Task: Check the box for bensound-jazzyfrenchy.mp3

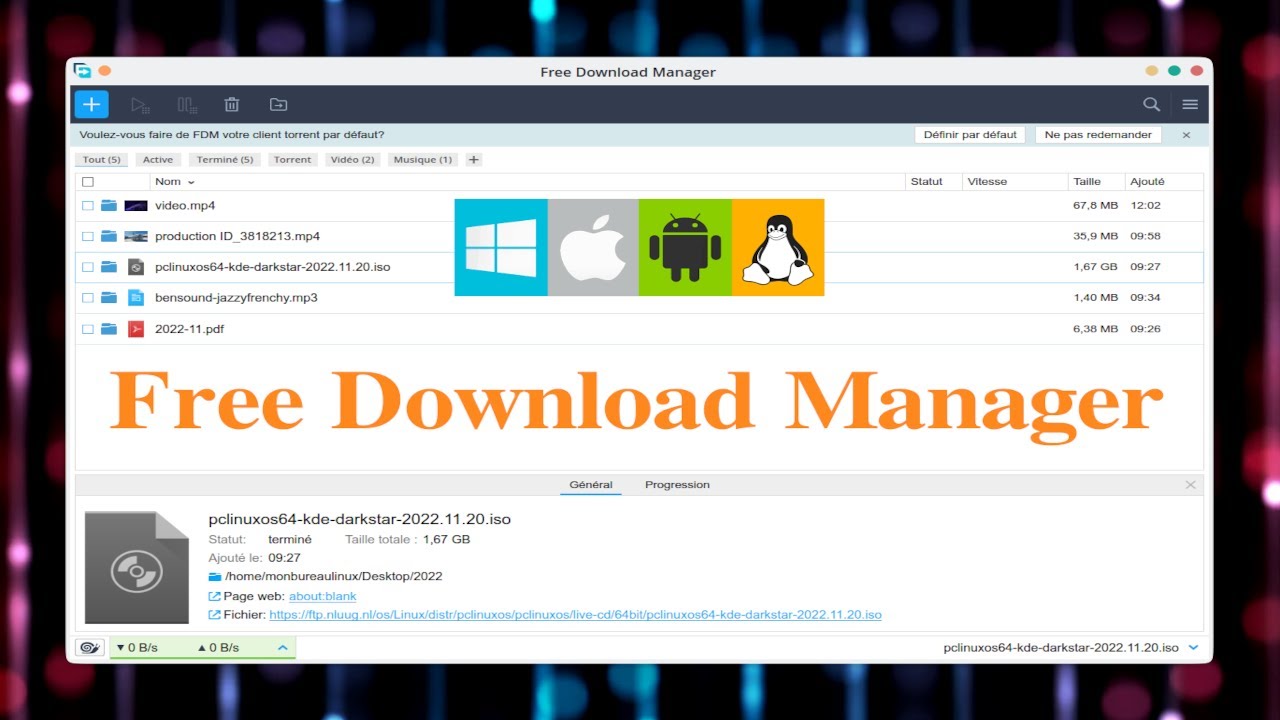Action: pyautogui.click(x=88, y=298)
